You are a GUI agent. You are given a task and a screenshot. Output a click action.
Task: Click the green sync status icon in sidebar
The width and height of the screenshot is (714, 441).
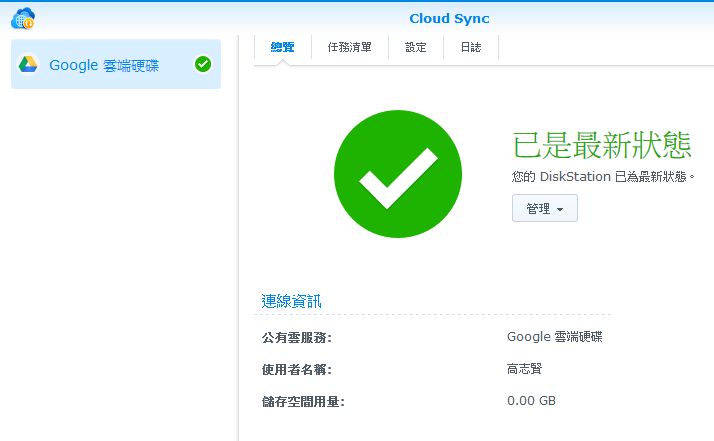[x=203, y=64]
